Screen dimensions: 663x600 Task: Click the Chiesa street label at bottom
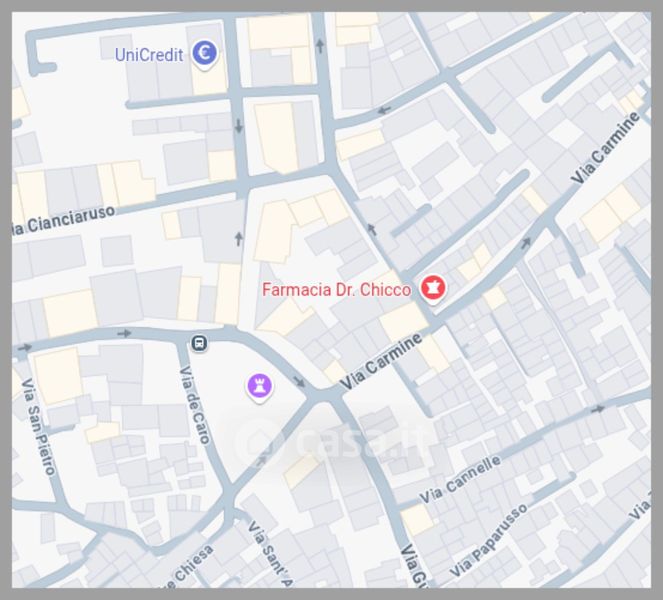(x=188, y=569)
